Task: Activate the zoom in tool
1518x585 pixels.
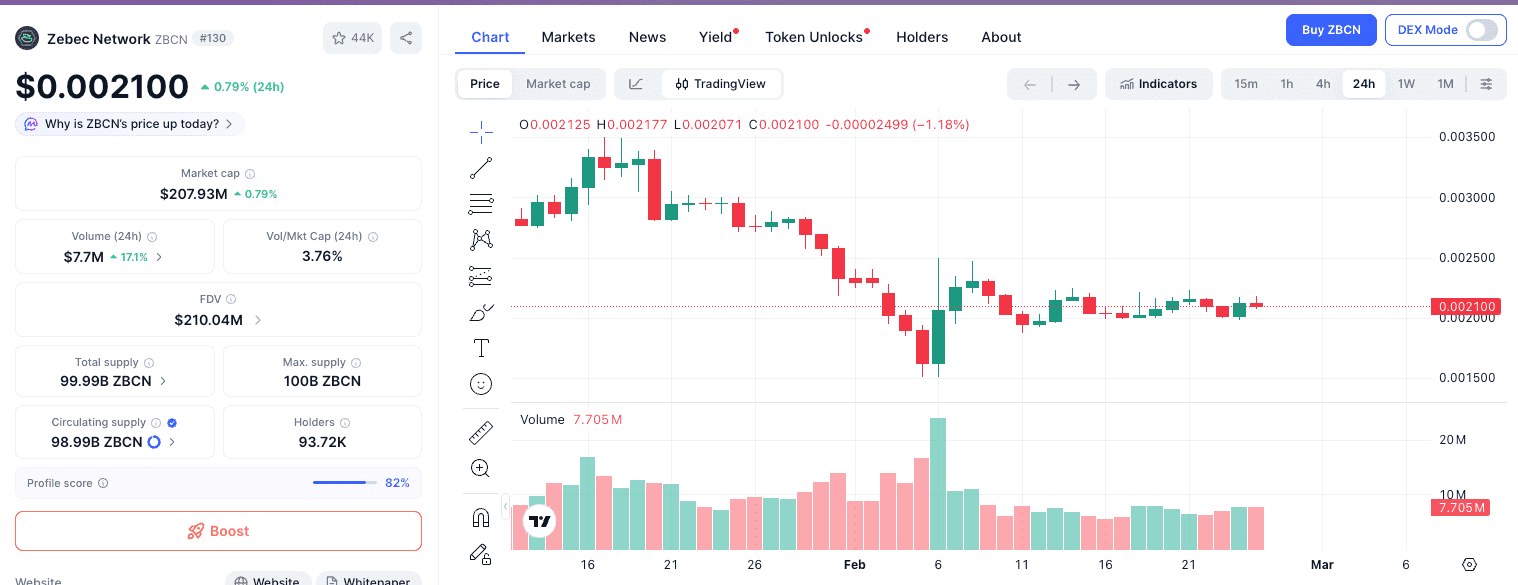Action: pos(481,468)
